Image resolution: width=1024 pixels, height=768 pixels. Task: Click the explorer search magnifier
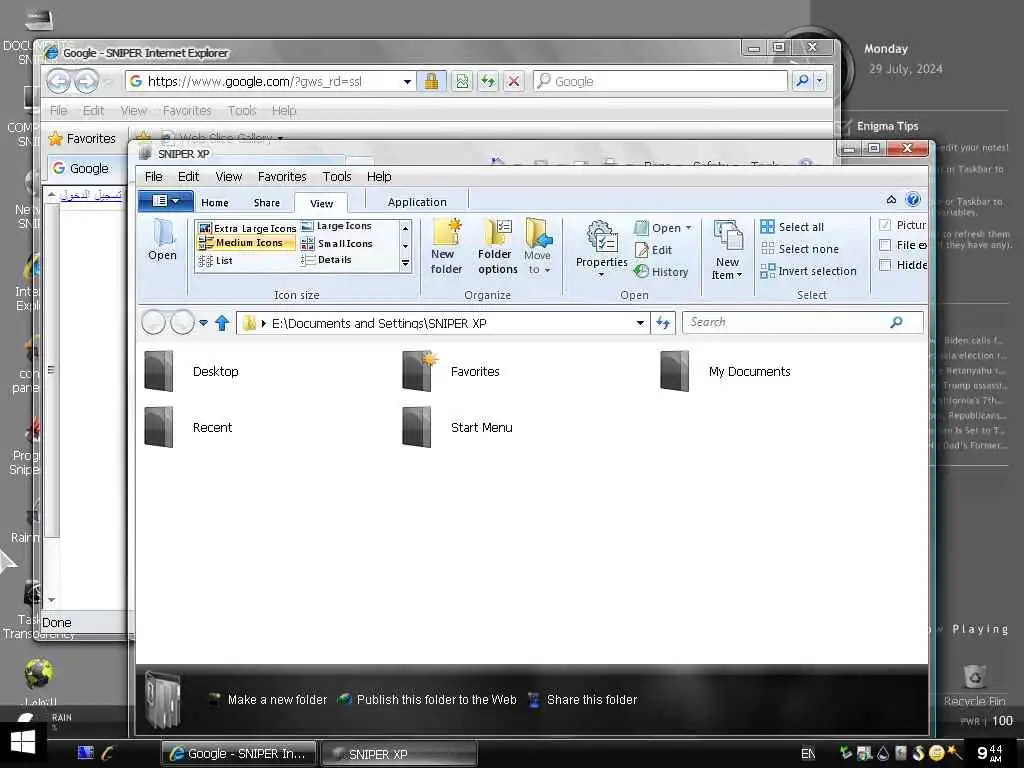[x=897, y=322]
